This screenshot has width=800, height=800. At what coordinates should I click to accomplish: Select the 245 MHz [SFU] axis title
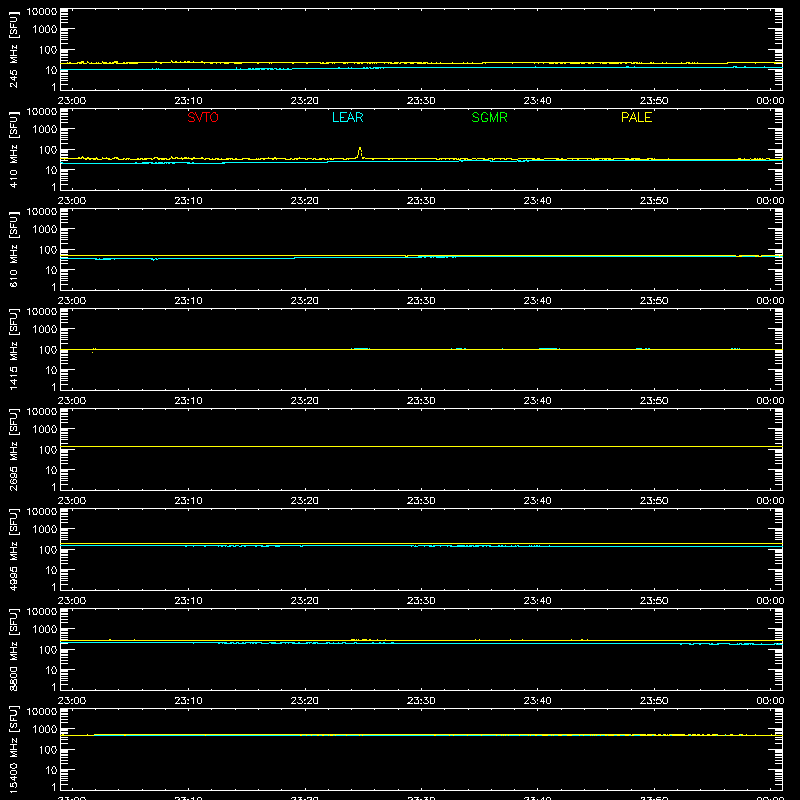13,49
